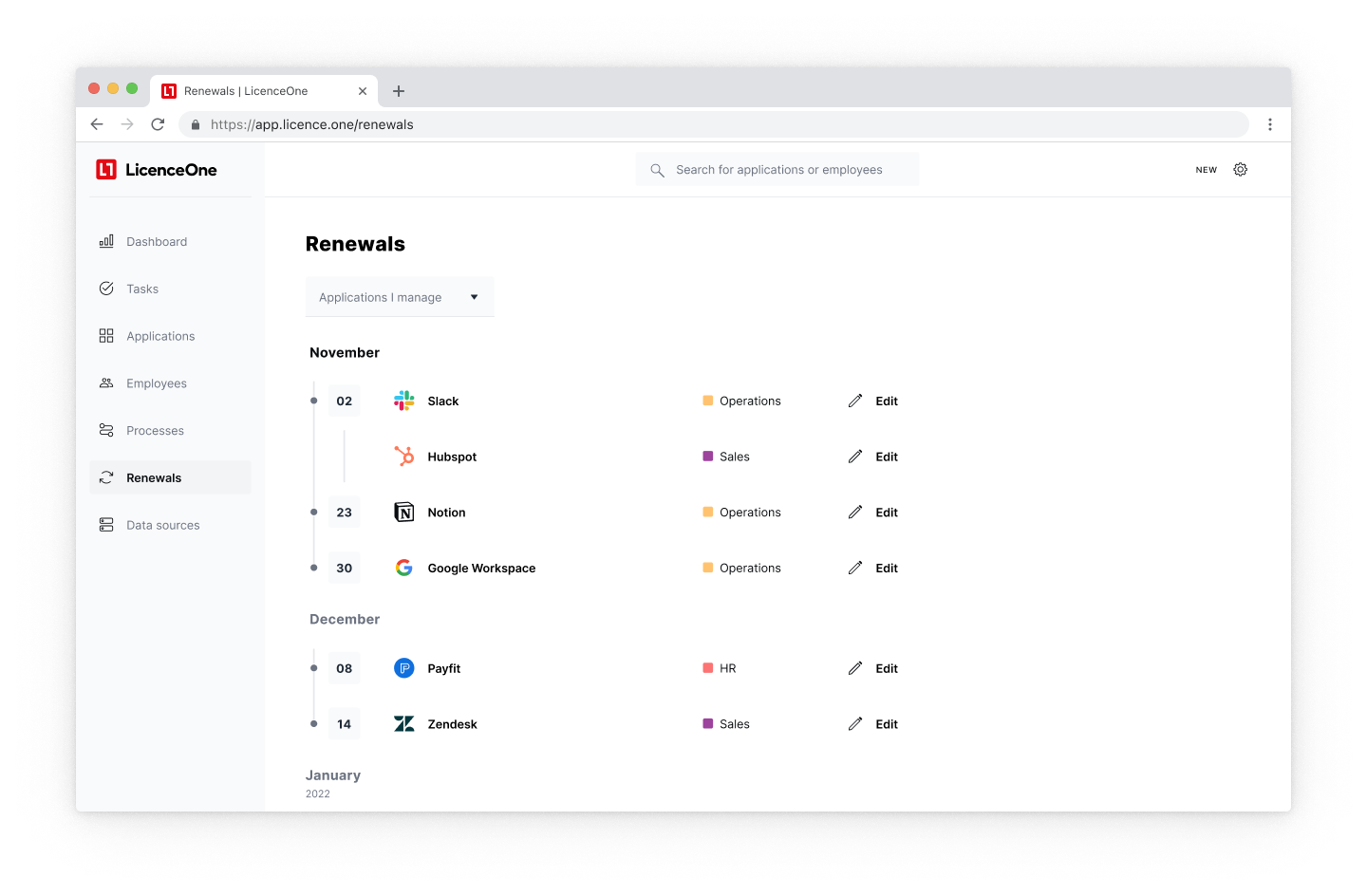This screenshot has height=896, width=1367.
Task: Edit the Notion renewal
Action: coord(873,513)
